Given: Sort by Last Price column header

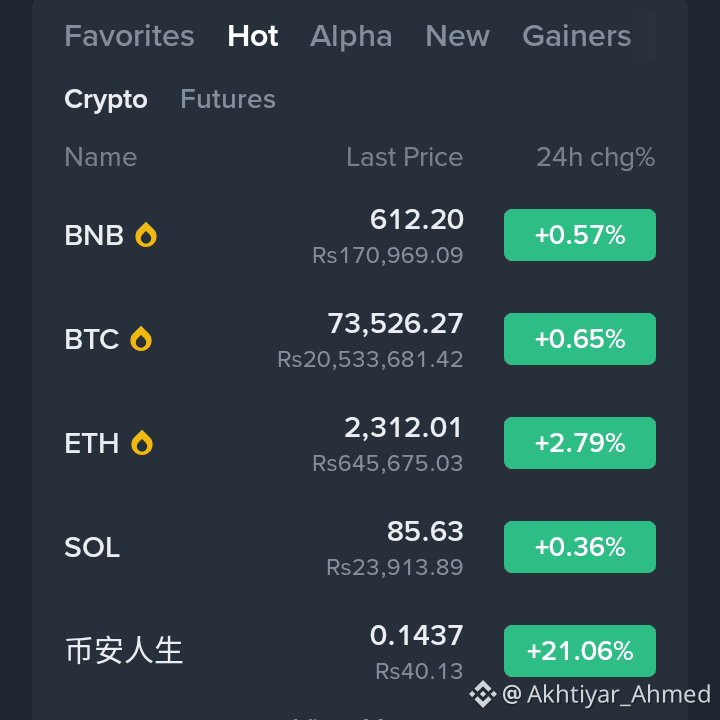Looking at the screenshot, I should click(x=405, y=158).
